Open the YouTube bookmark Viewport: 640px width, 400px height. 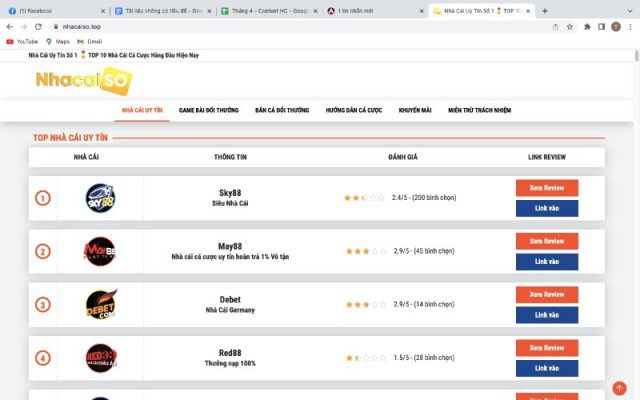[22, 42]
